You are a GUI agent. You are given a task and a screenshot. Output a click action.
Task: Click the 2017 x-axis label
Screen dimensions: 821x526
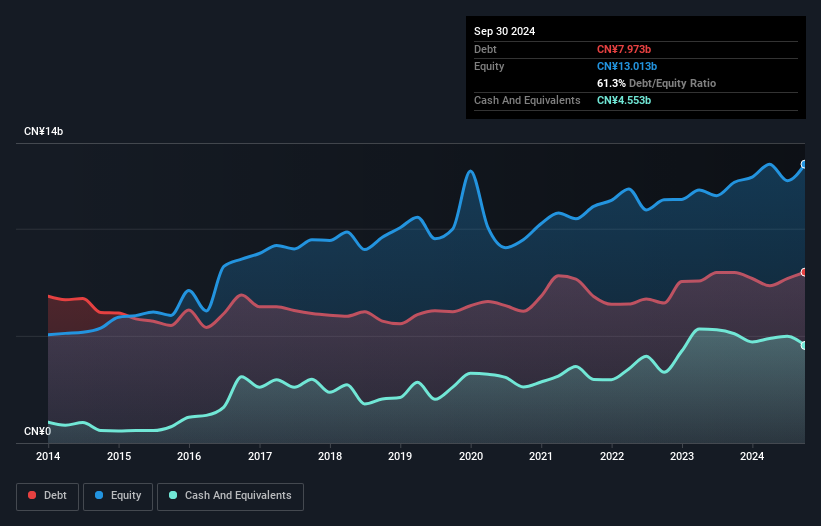coord(260,456)
